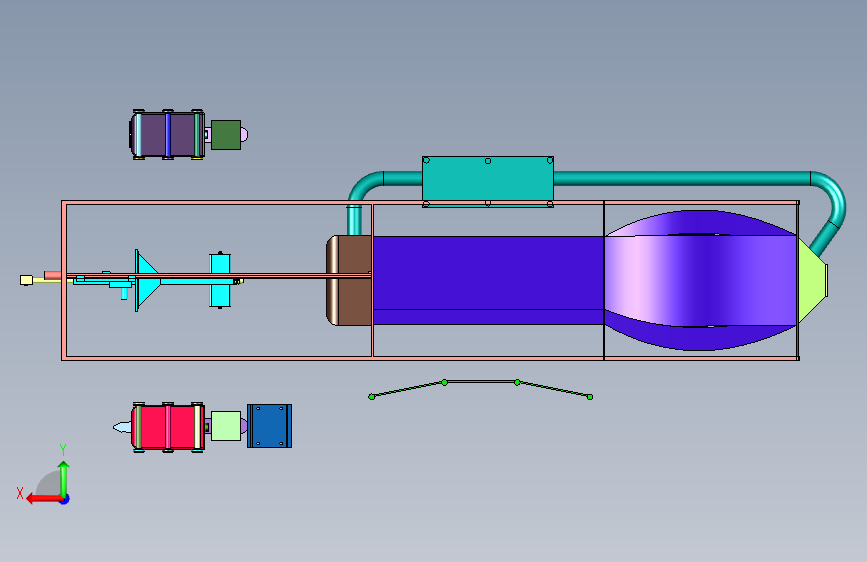
Task: Pick the bulged purple ellipsoid chamber
Action: (x=701, y=280)
